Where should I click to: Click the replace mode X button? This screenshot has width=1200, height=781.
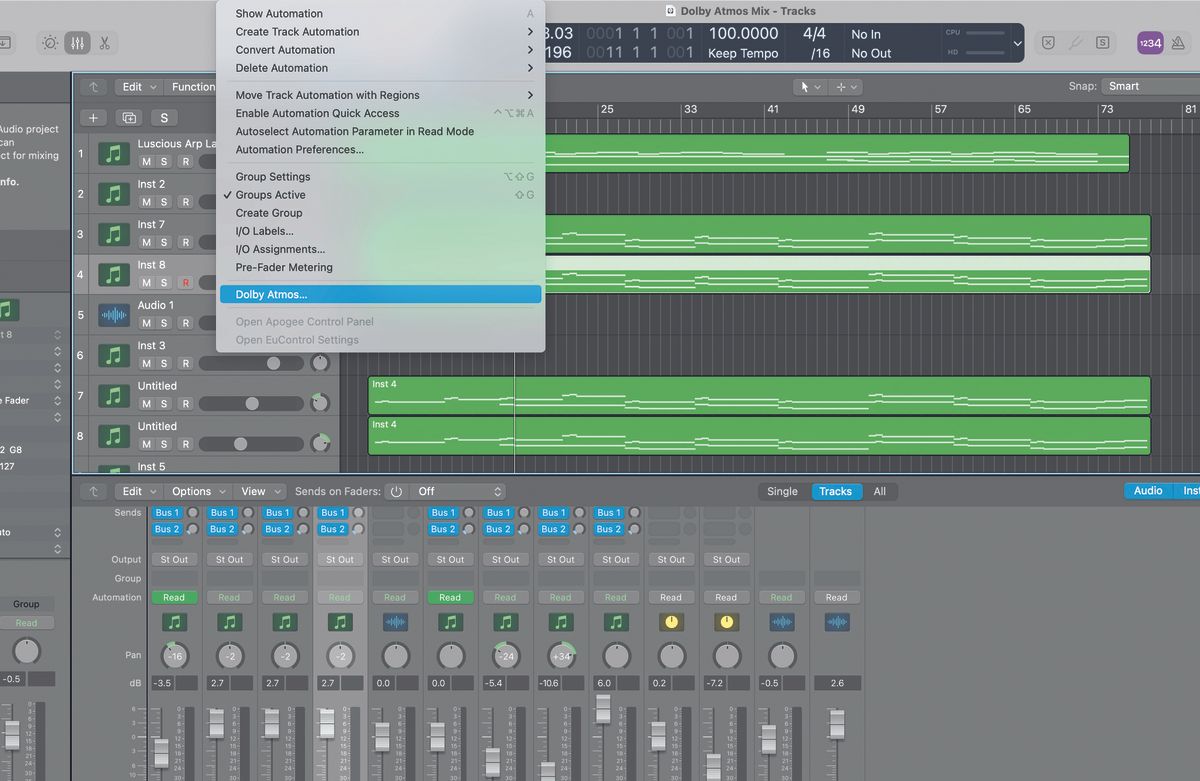(x=1048, y=43)
